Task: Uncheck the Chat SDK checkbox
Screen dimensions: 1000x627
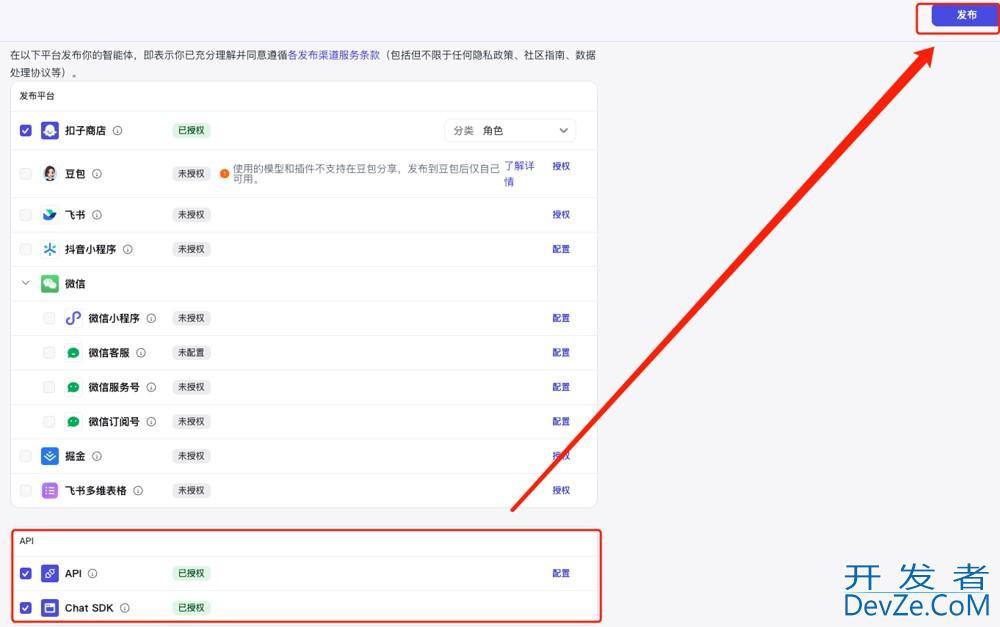Action: [x=26, y=608]
